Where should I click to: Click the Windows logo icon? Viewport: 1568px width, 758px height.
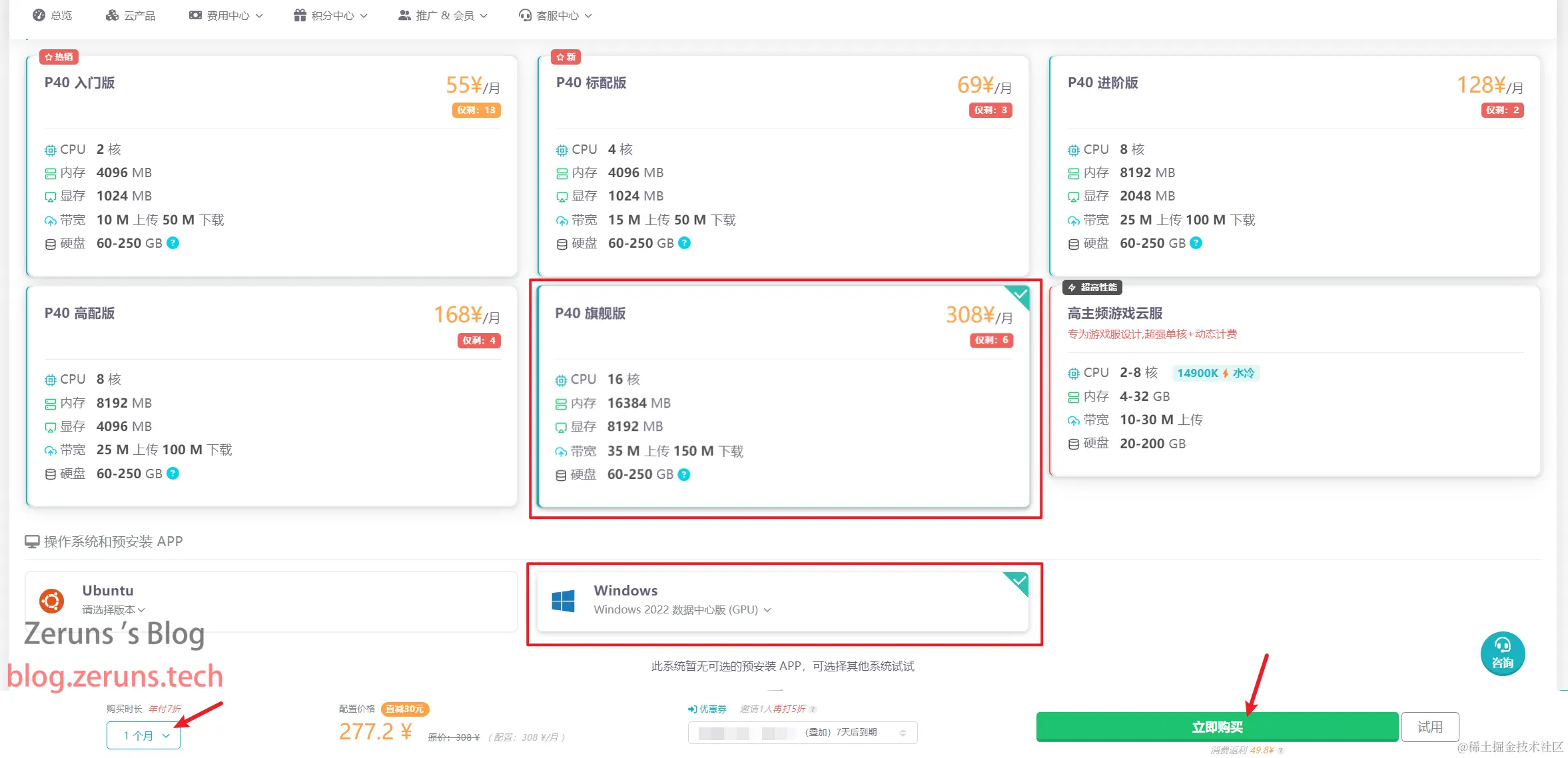pos(563,601)
